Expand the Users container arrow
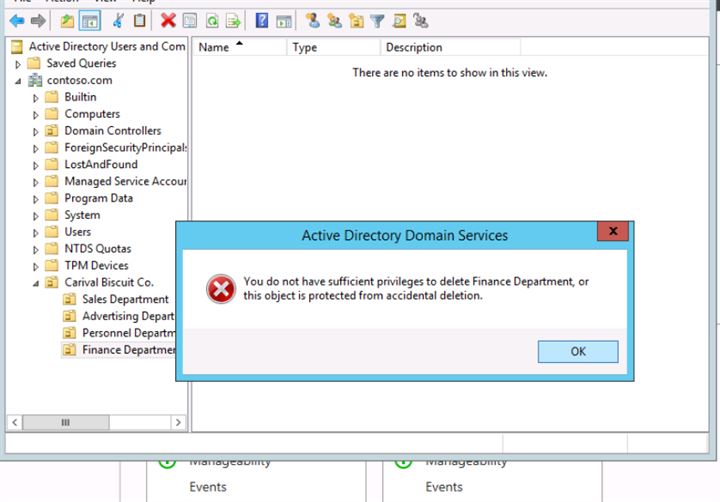The image size is (720, 502). tap(35, 233)
